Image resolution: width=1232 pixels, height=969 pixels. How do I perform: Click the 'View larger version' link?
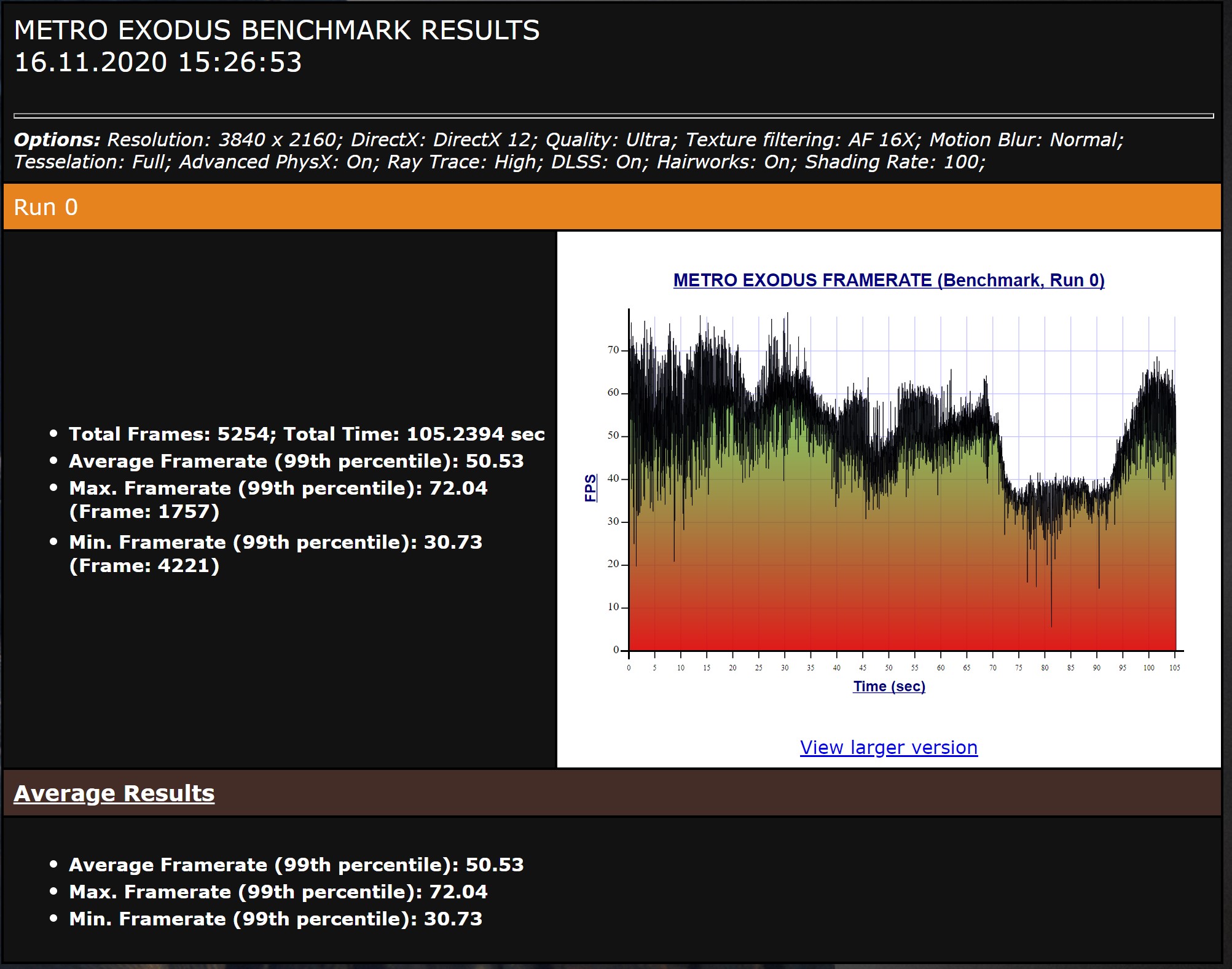coord(889,747)
